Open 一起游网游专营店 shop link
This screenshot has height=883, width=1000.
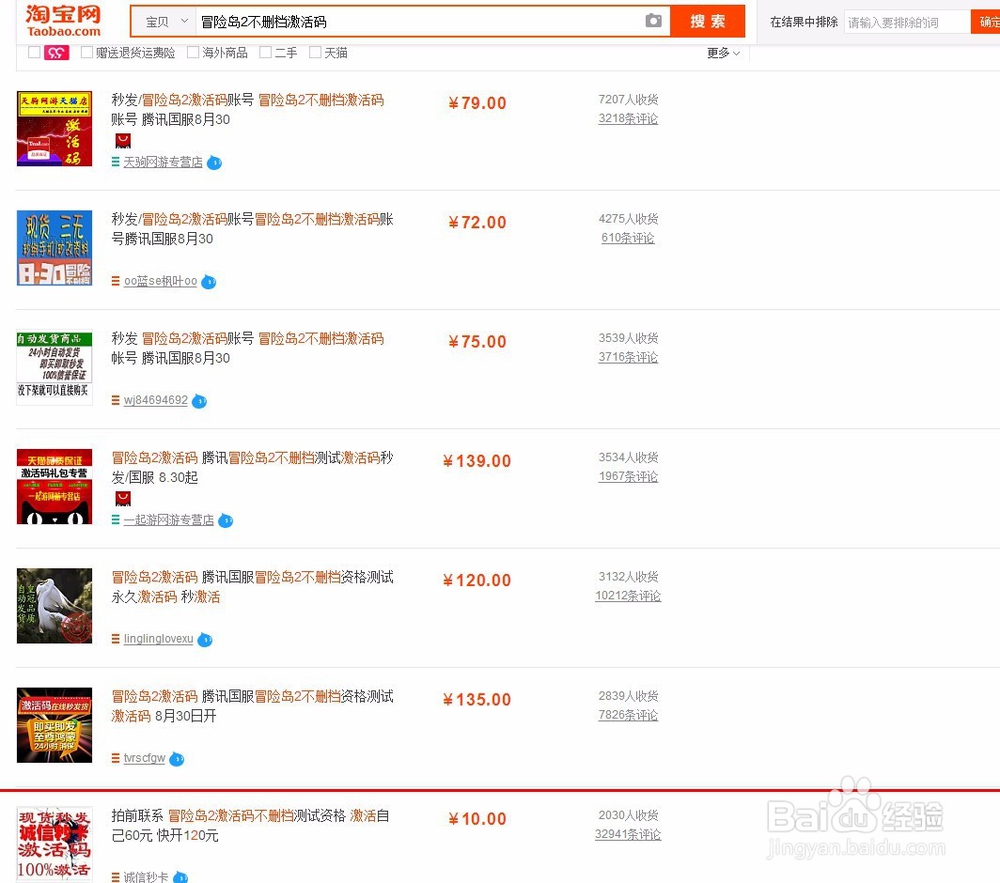[168, 520]
